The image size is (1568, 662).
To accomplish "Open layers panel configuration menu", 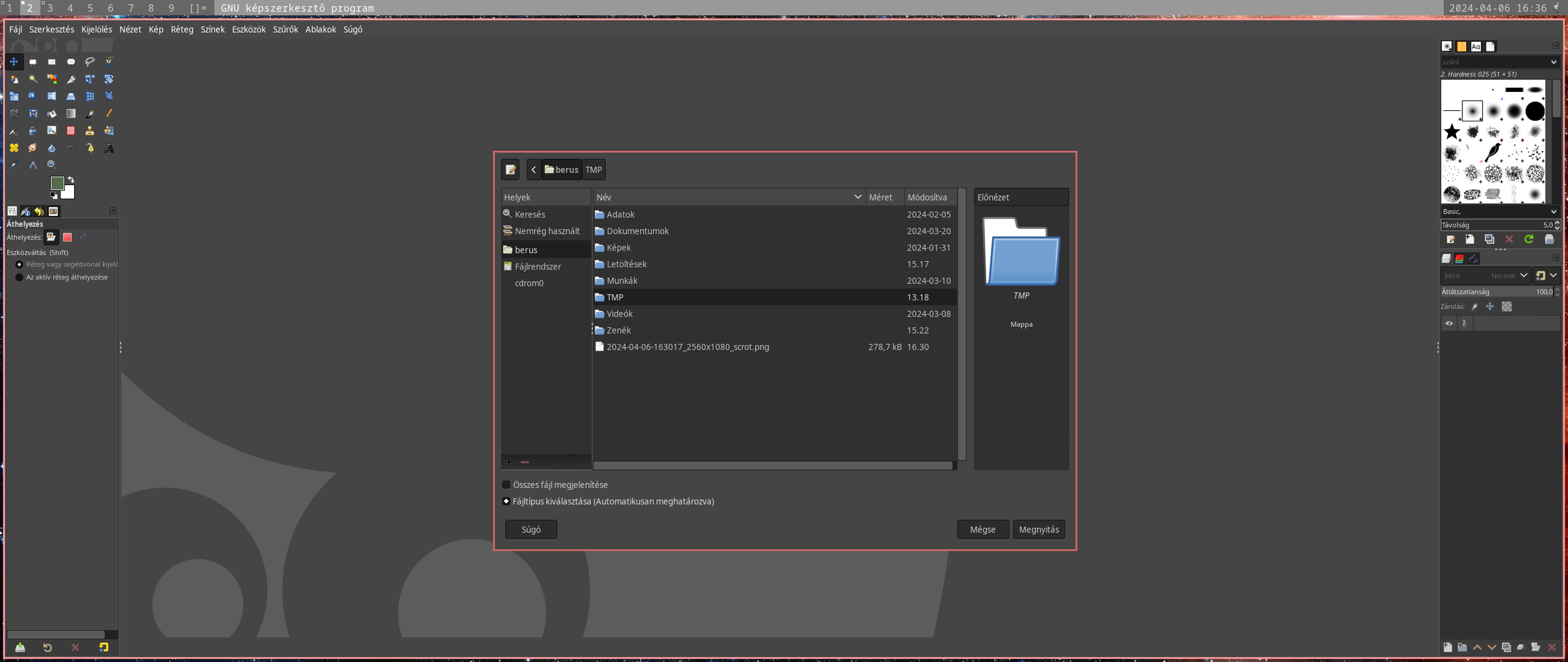I will pyautogui.click(x=1556, y=258).
